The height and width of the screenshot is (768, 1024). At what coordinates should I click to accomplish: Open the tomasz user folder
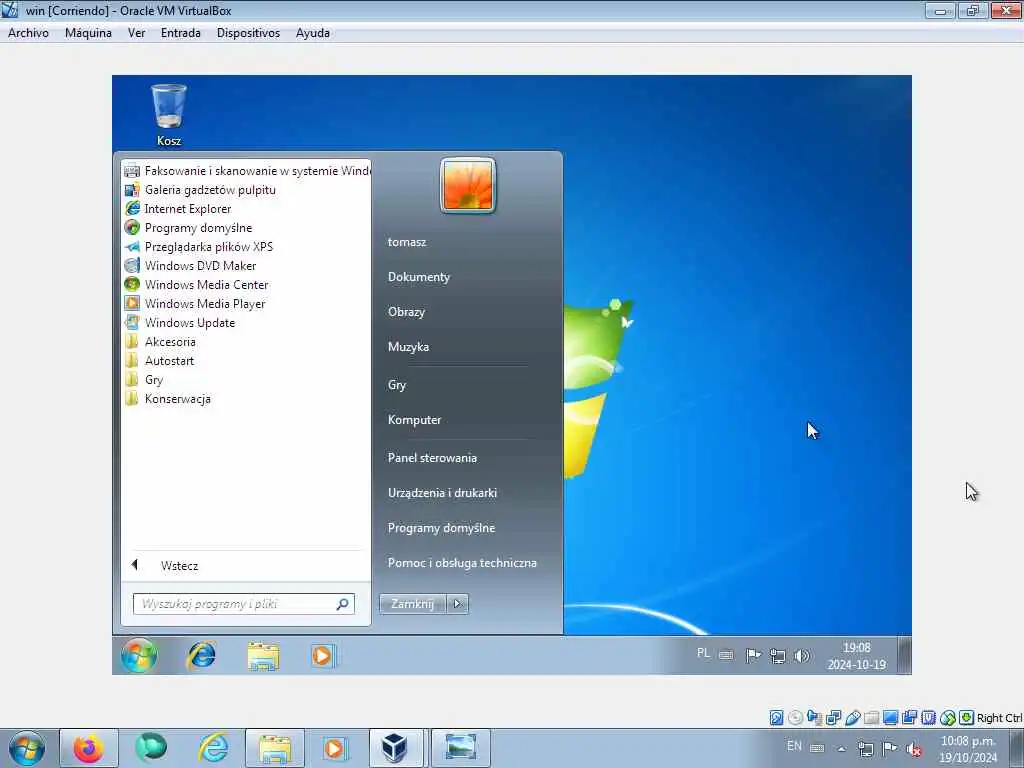pyautogui.click(x=407, y=242)
